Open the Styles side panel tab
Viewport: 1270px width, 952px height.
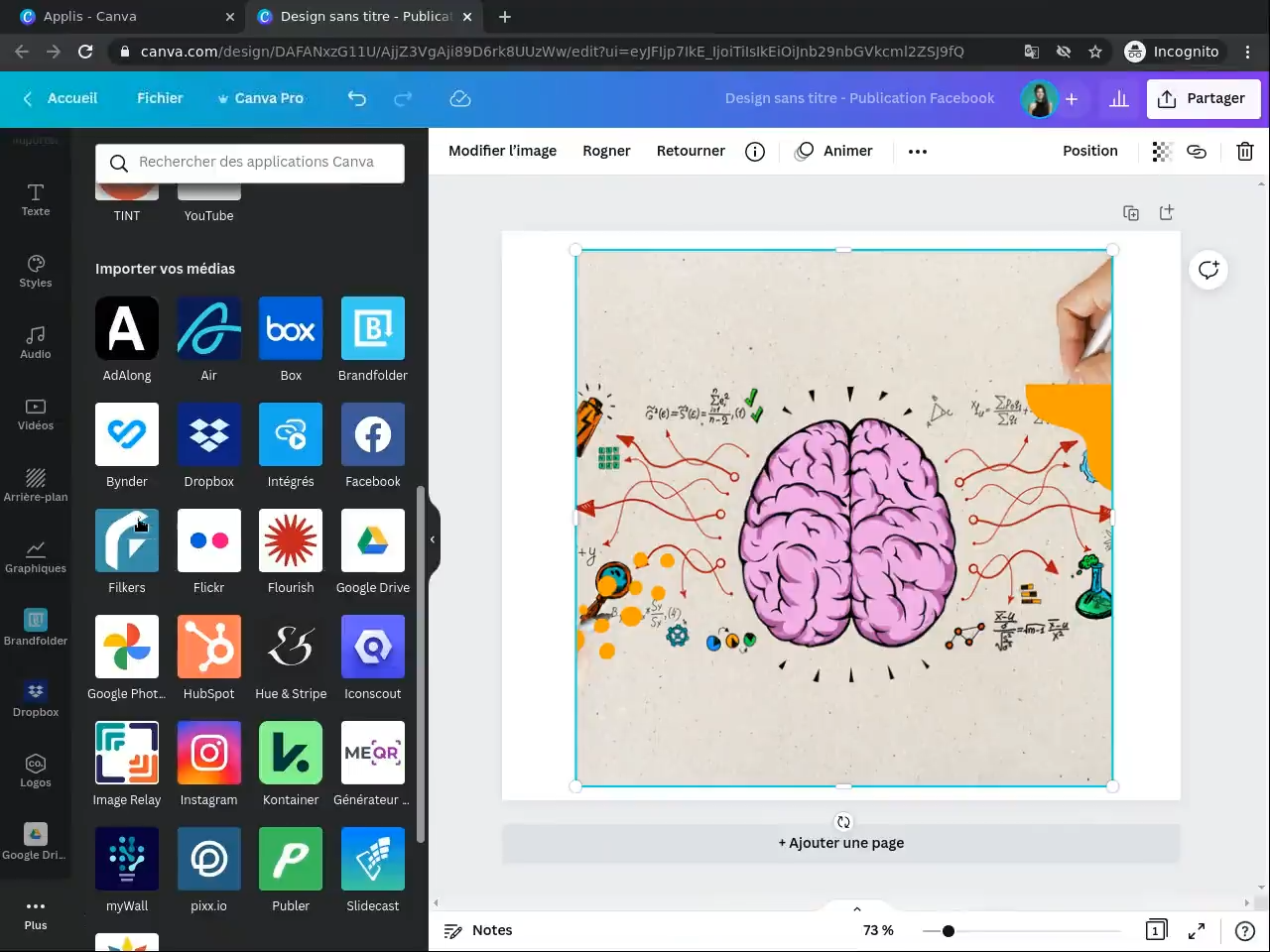coord(36,271)
